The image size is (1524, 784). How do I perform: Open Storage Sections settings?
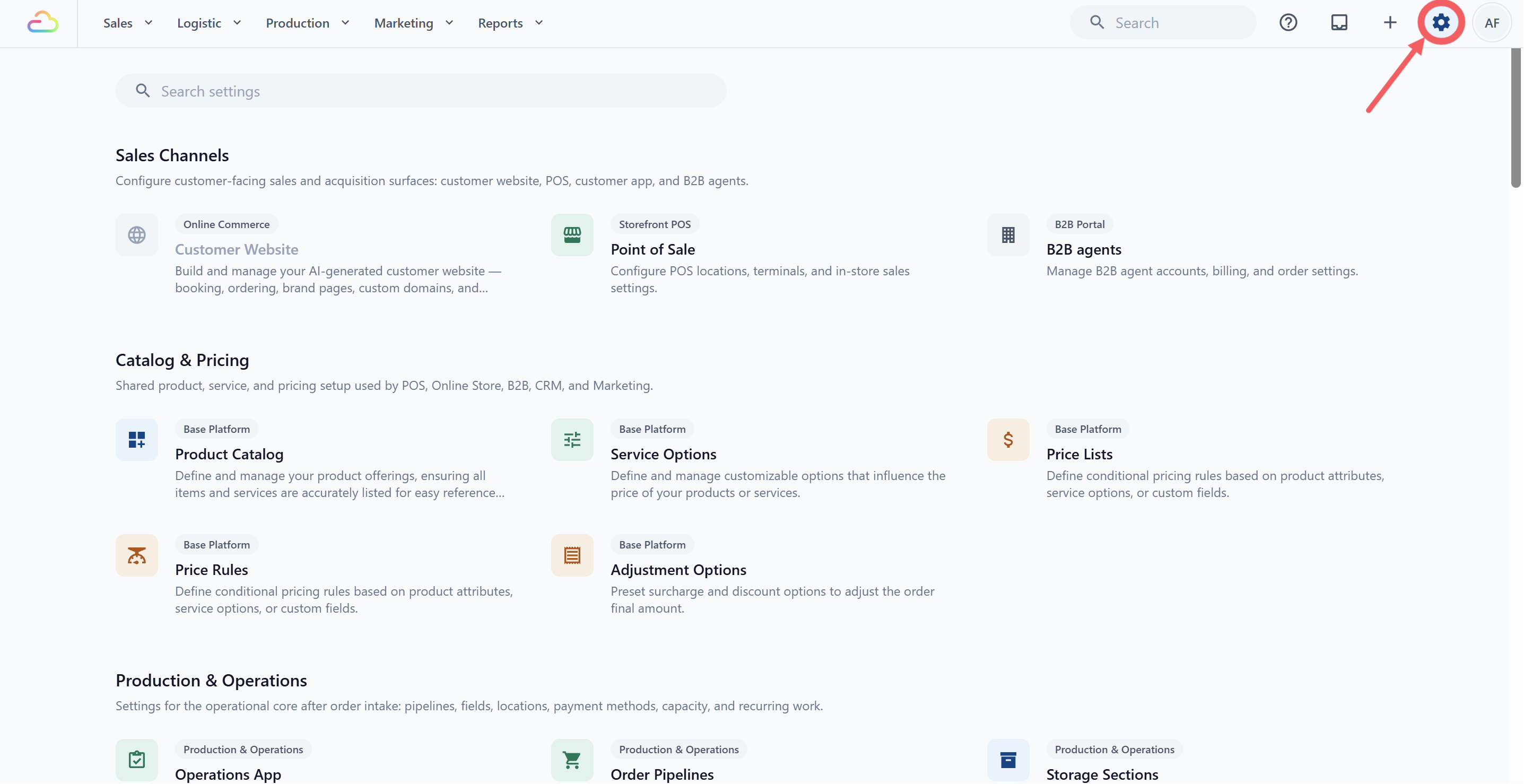(1102, 774)
